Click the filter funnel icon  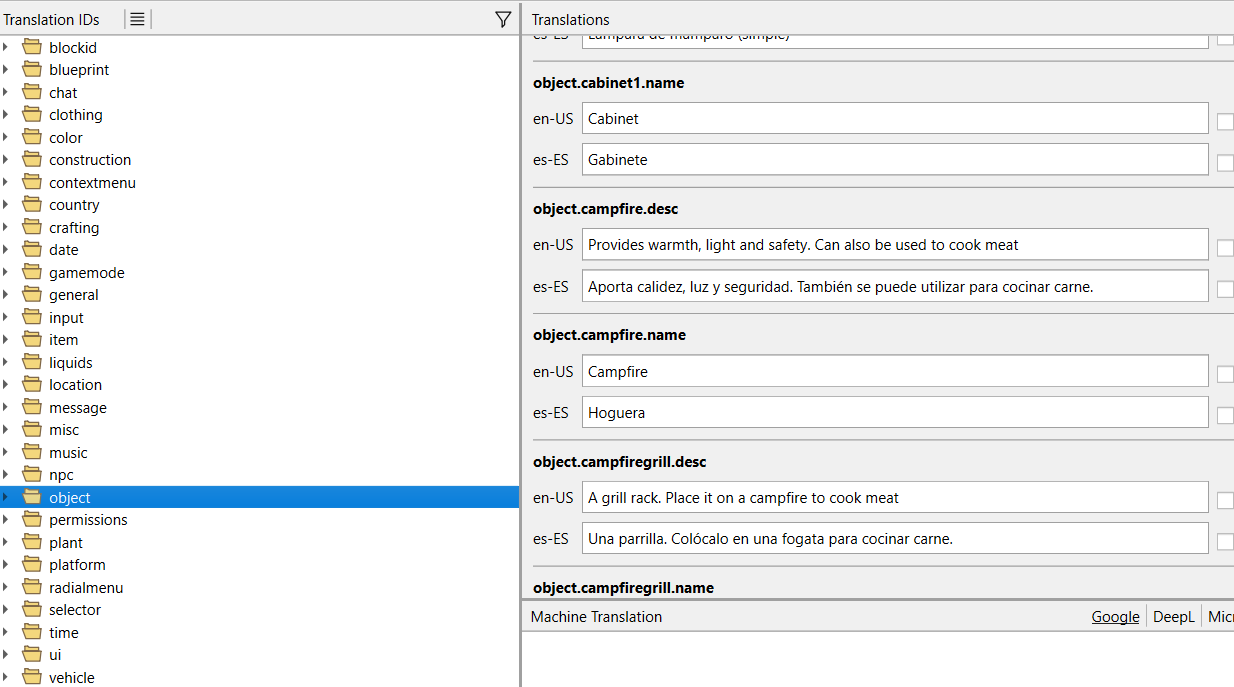pos(503,19)
